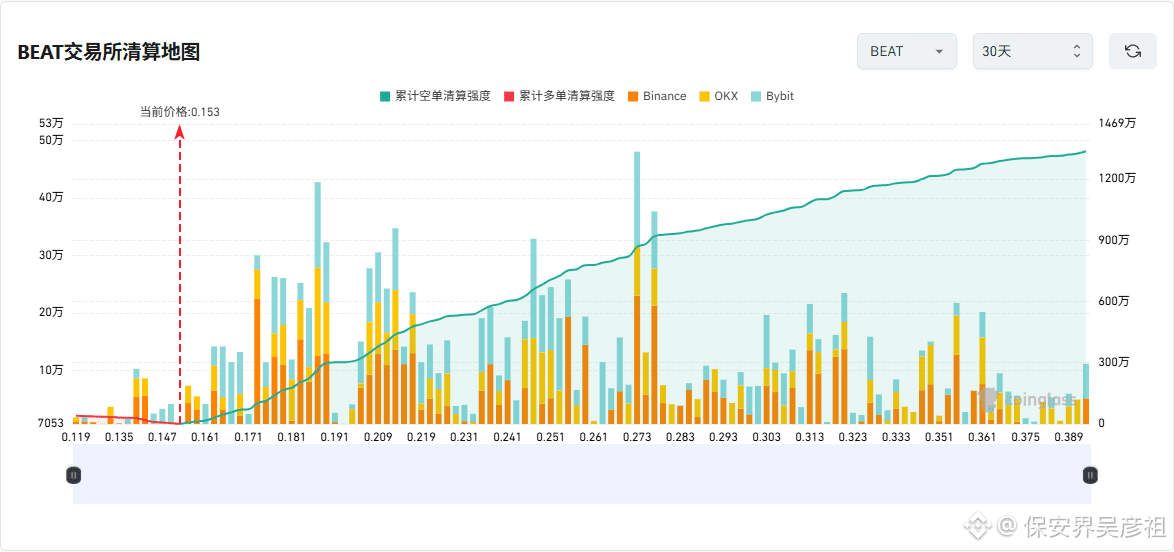Toggle the Binance legend series

[x=657, y=96]
